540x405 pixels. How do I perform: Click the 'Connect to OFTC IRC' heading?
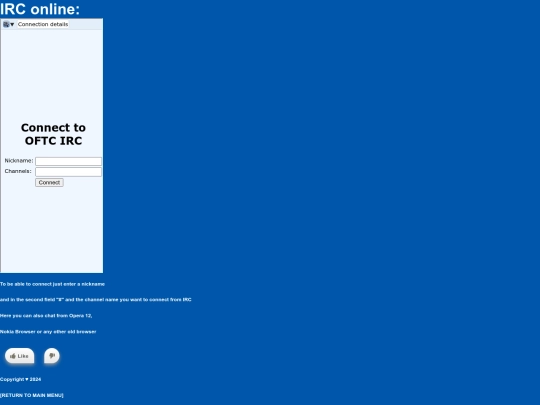point(53,134)
